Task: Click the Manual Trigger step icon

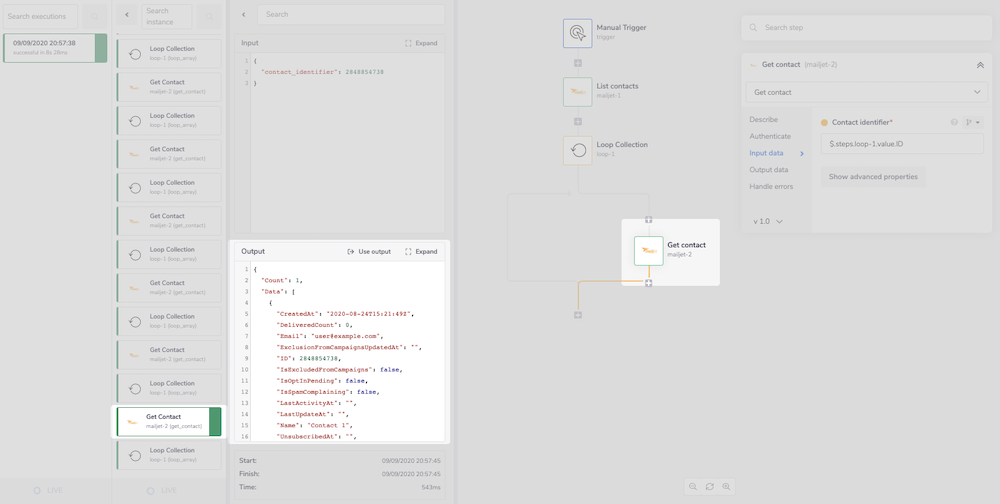Action: click(x=577, y=33)
